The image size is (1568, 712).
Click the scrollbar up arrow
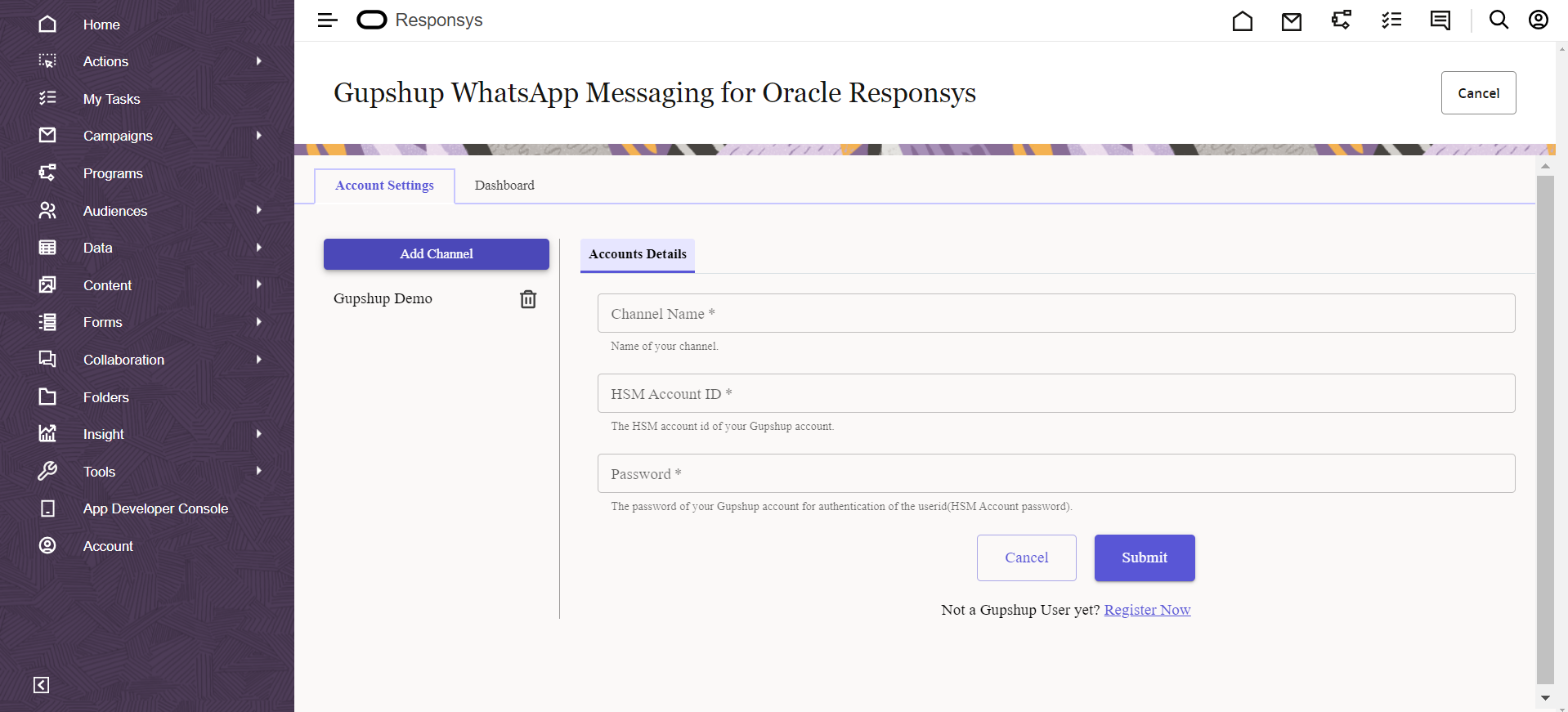[1545, 166]
